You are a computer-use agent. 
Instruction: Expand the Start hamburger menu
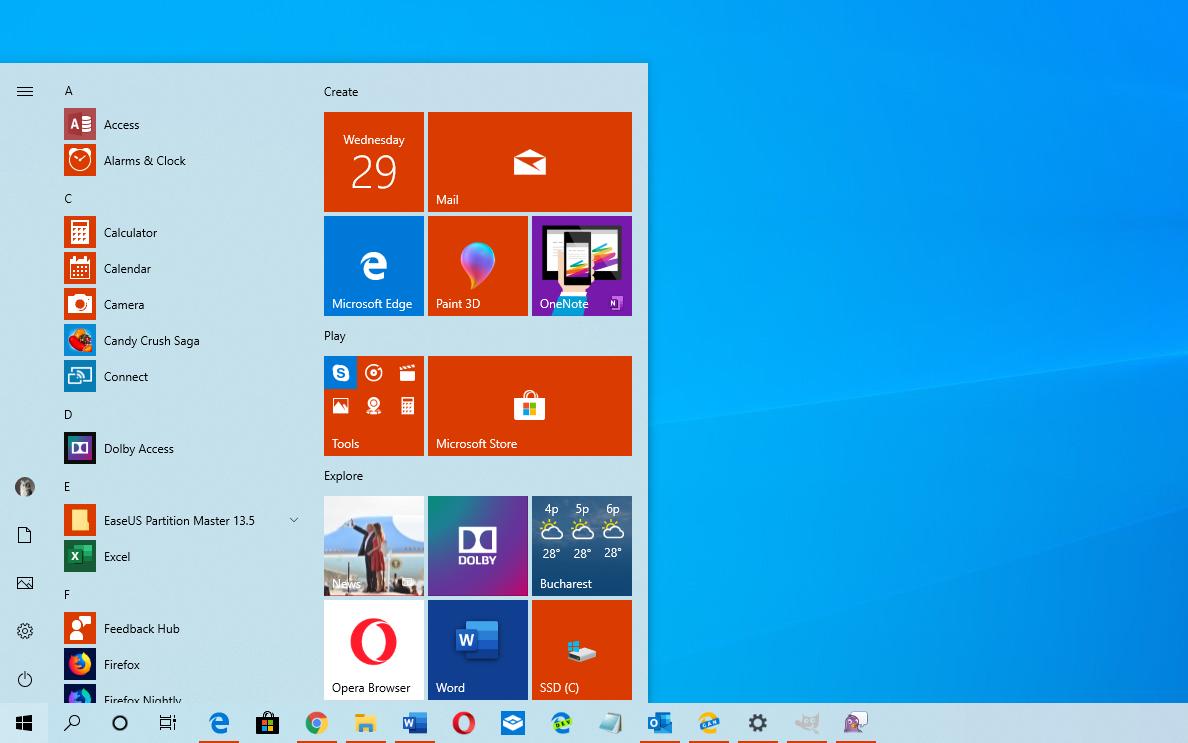coord(25,92)
